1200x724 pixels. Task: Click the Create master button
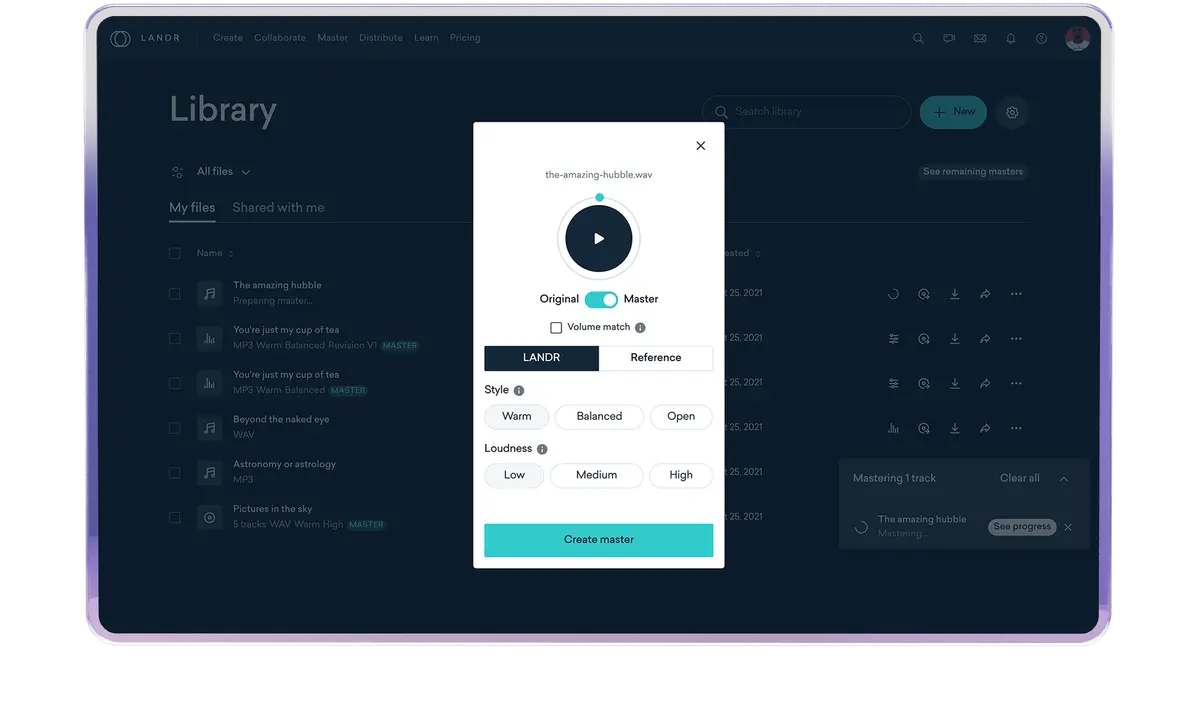[x=599, y=540]
